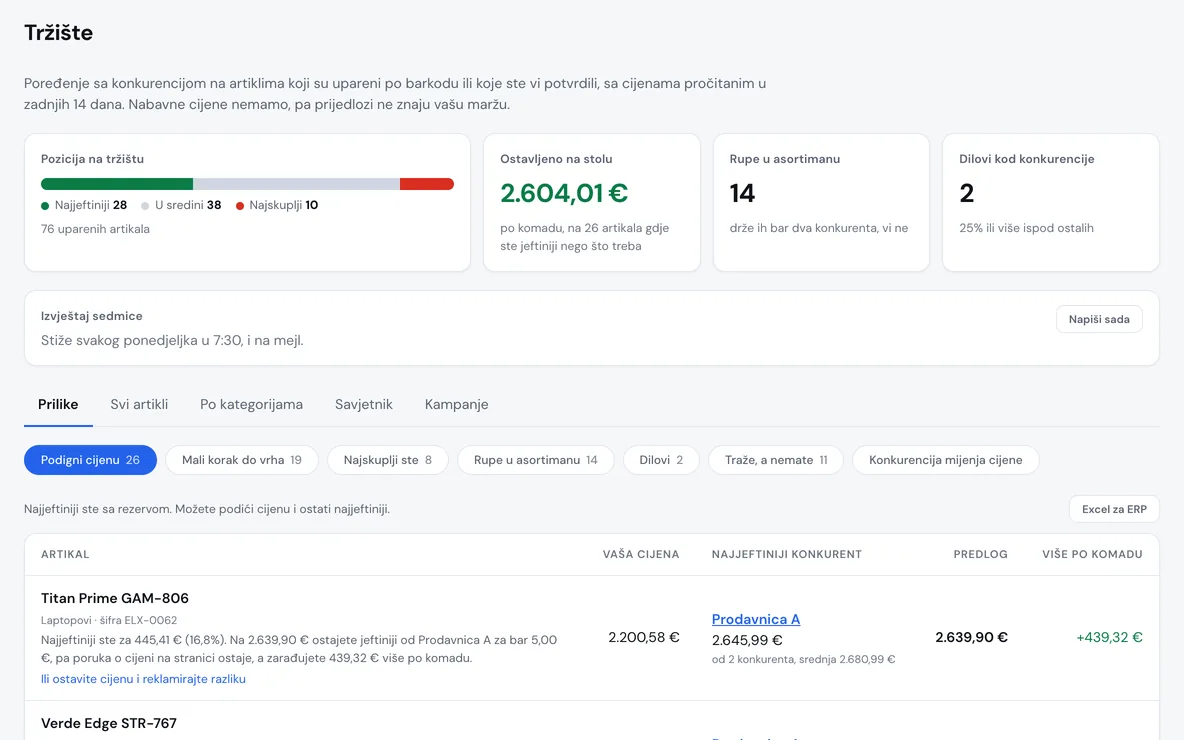Switch to the Svi artikli tab
The image size is (1184, 740).
pos(139,404)
